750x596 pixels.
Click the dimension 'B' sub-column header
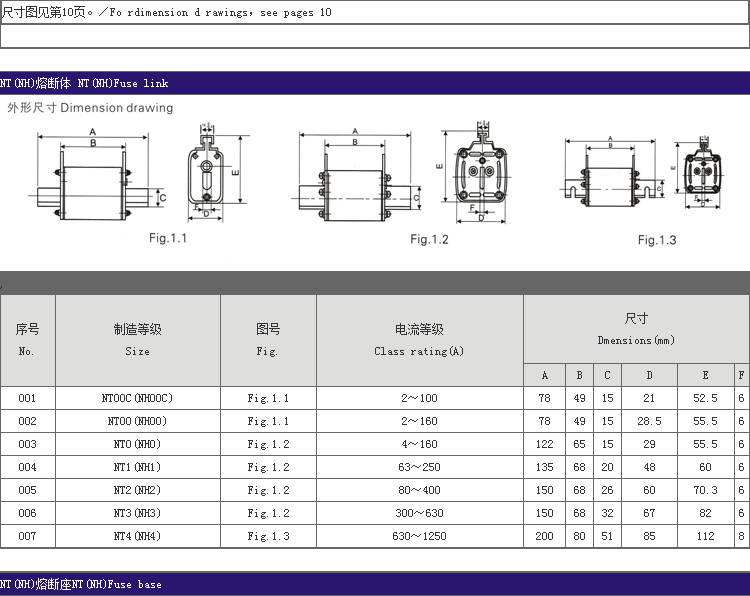[x=580, y=375]
